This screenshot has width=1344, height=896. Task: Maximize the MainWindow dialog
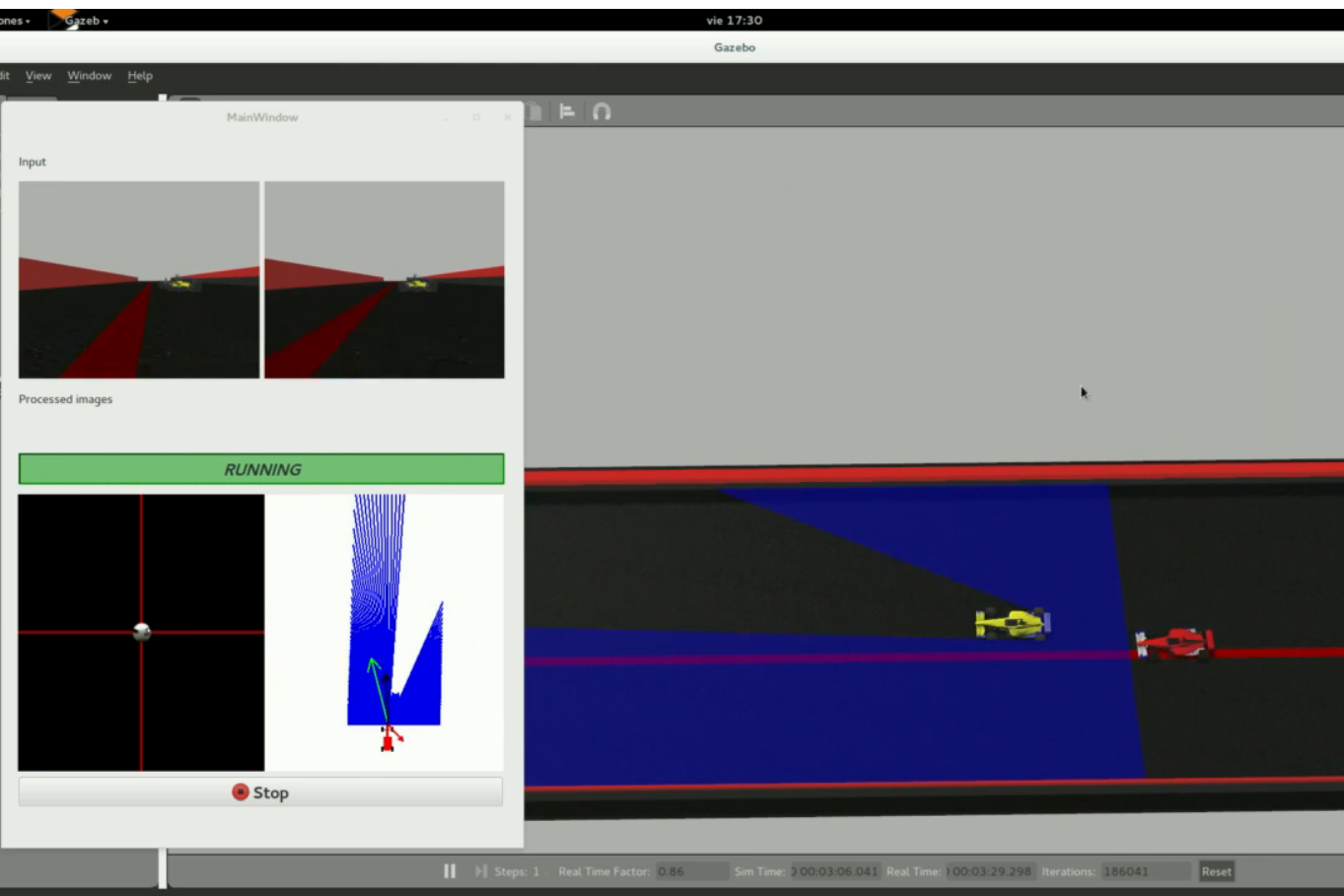[476, 117]
